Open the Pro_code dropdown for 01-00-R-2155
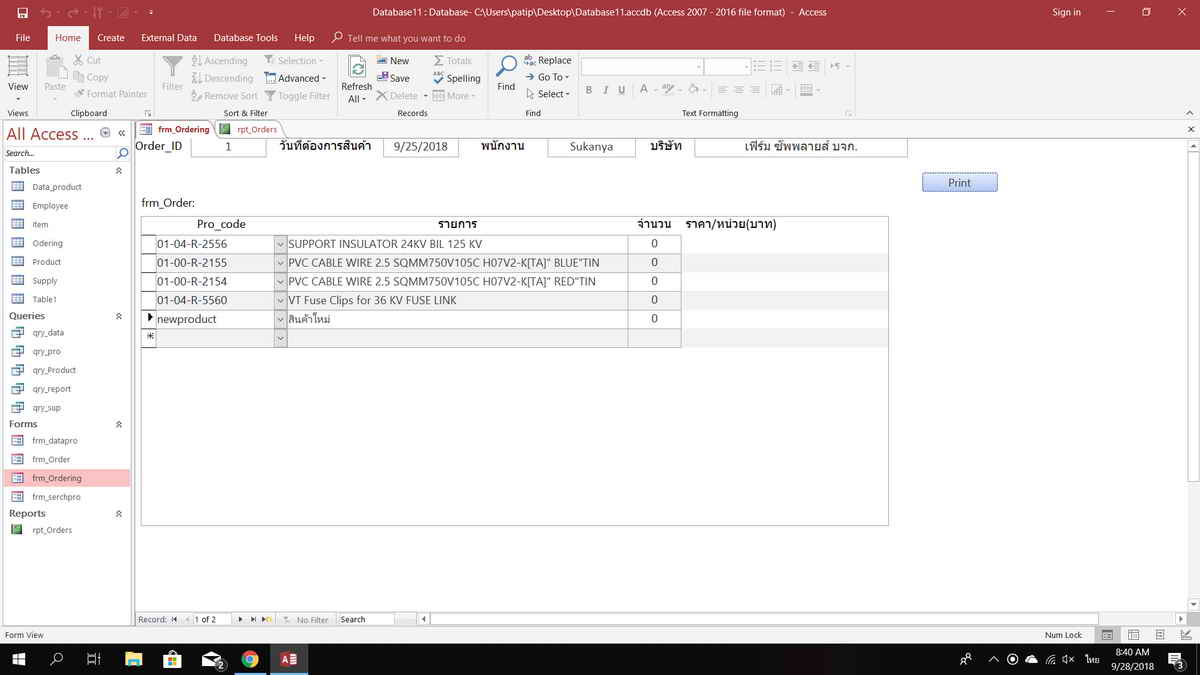 (x=280, y=263)
